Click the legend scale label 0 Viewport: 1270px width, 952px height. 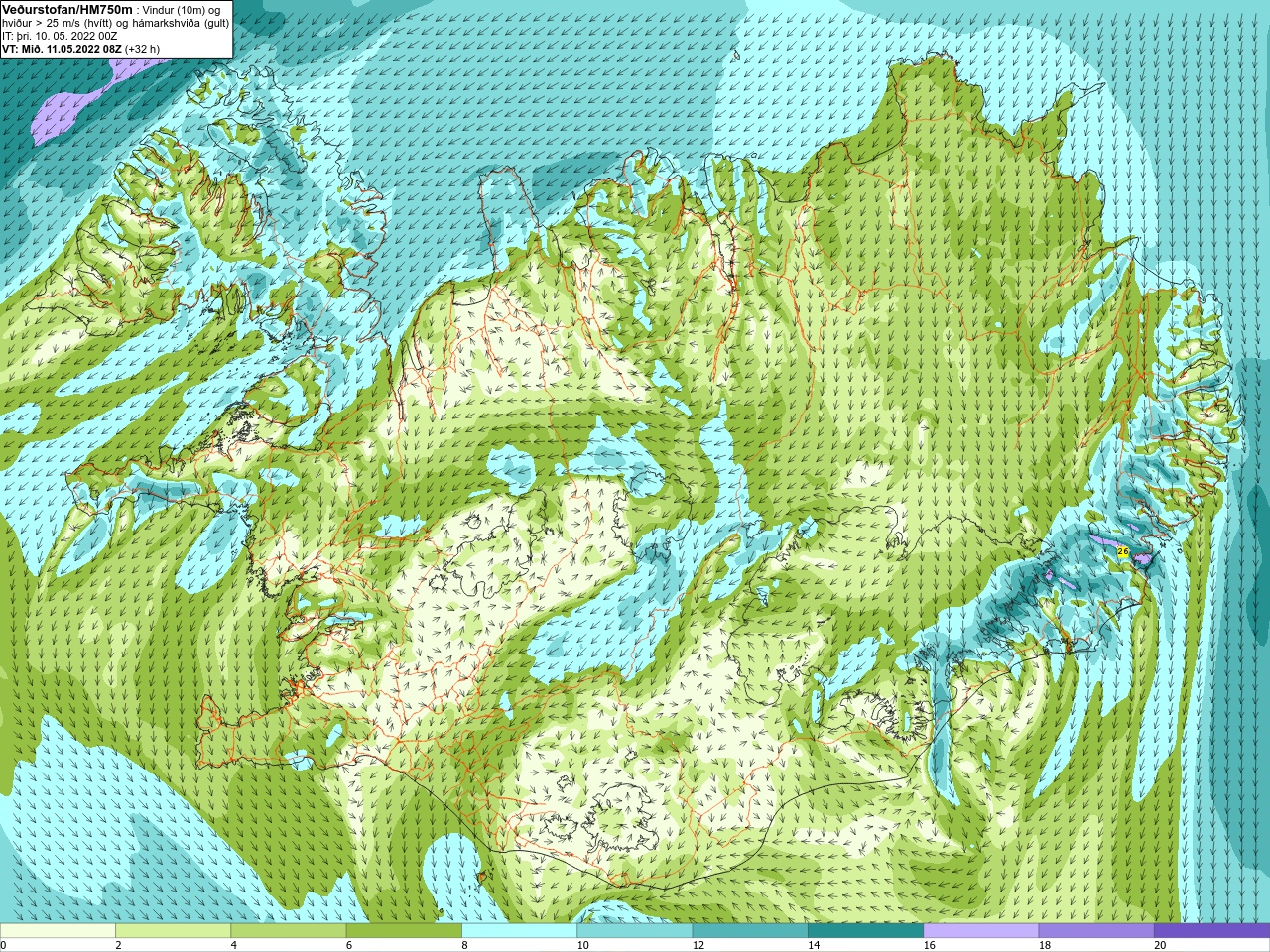4,945
